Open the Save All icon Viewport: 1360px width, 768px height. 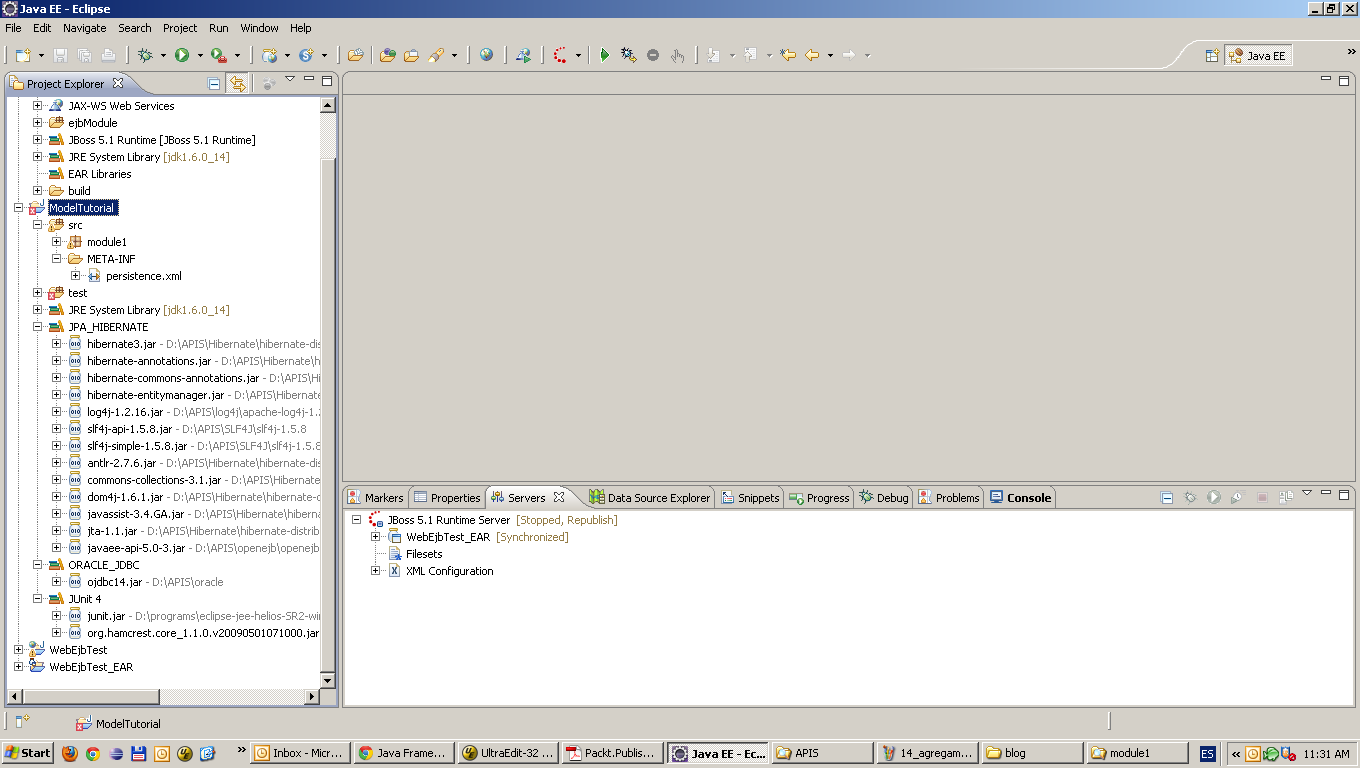click(85, 55)
